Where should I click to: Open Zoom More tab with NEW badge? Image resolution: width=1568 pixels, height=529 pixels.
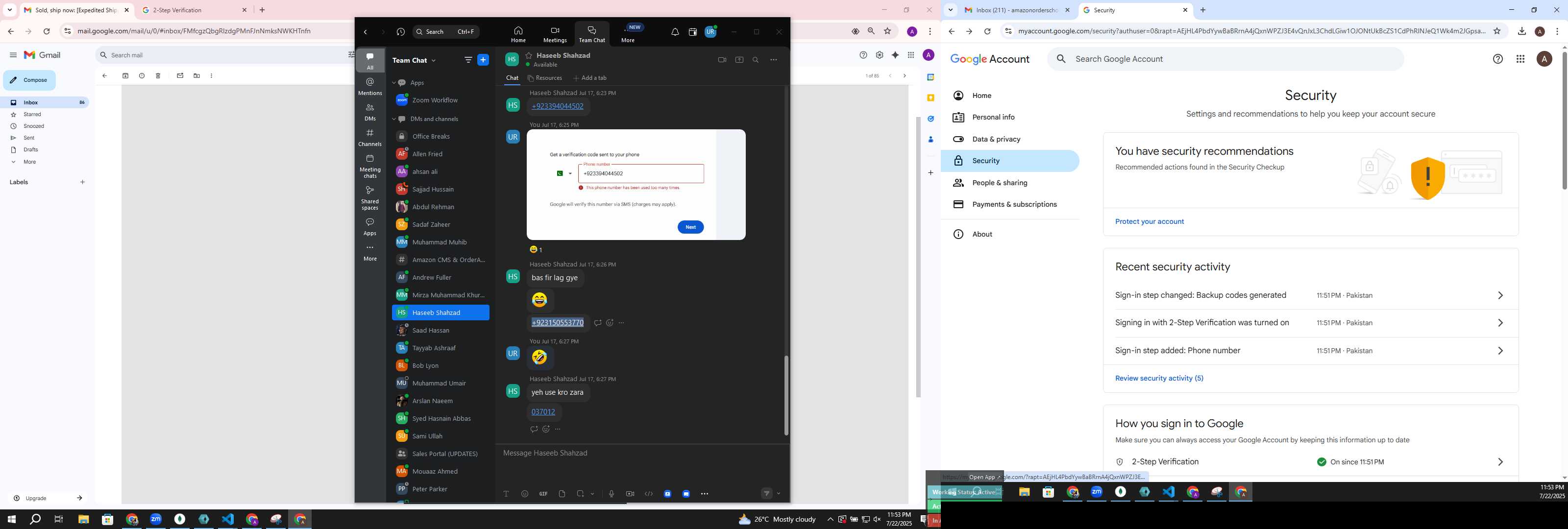point(628,34)
